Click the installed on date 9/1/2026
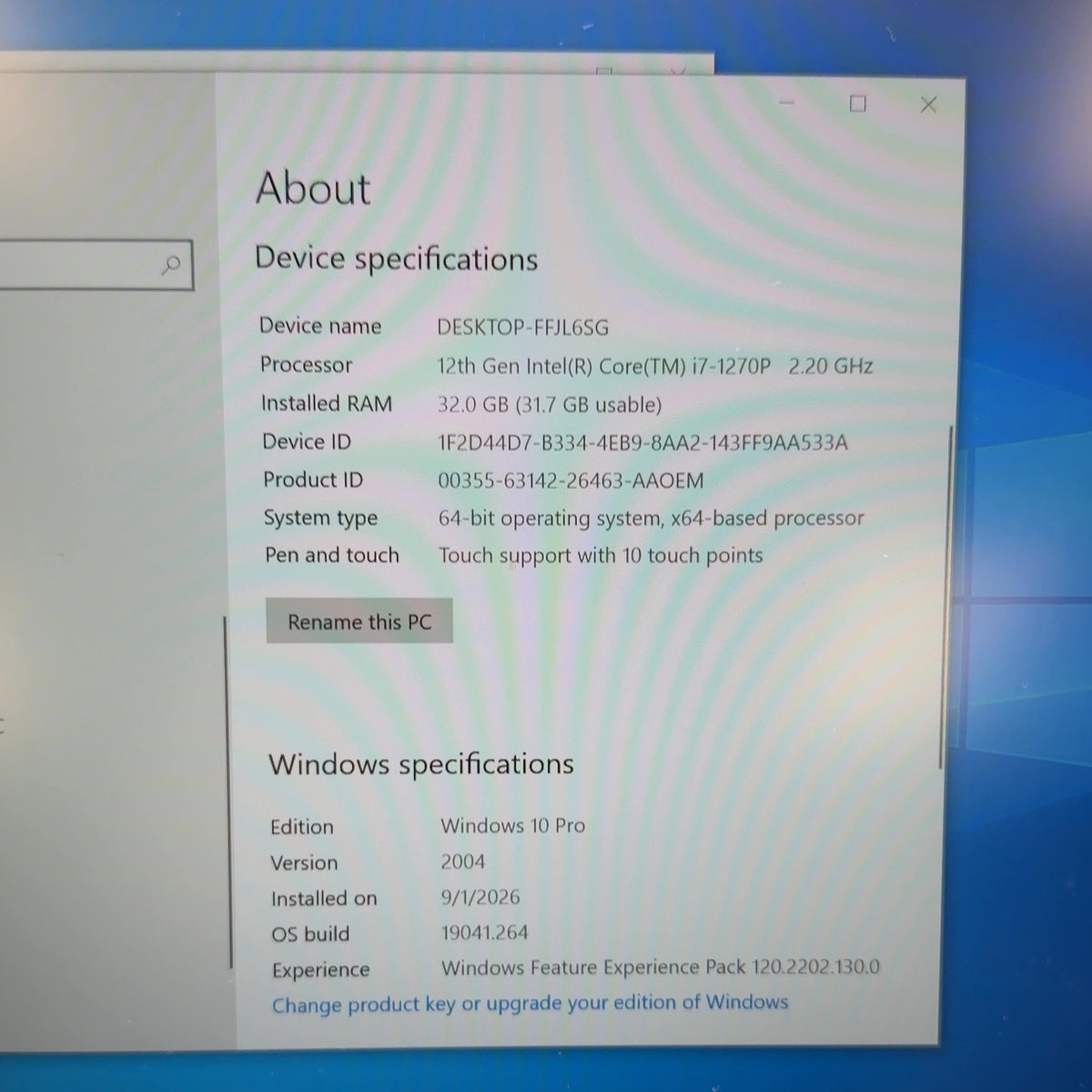Viewport: 1092px width, 1092px height. coord(480,897)
